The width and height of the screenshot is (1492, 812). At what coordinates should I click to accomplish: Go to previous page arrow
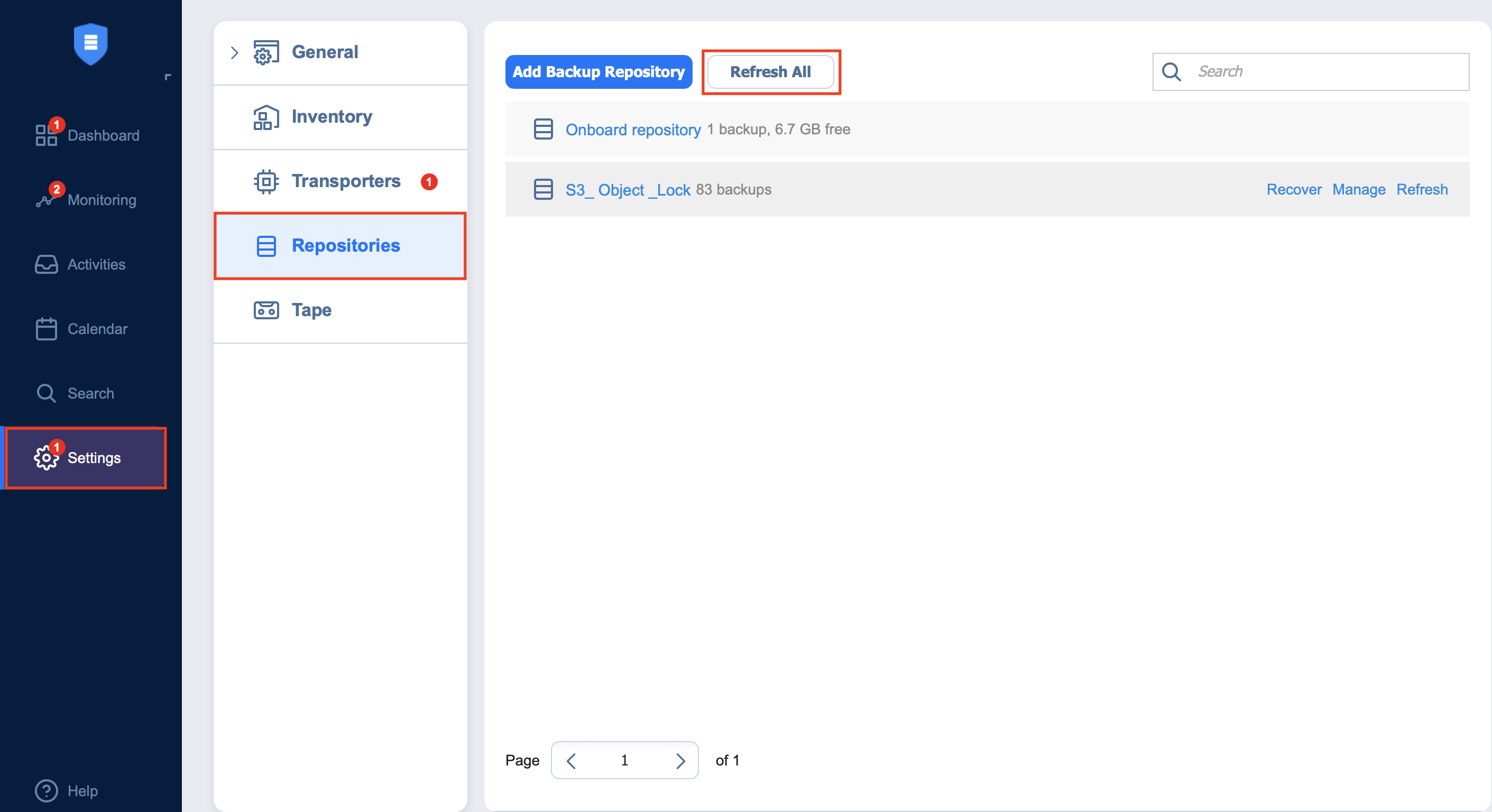click(x=571, y=761)
